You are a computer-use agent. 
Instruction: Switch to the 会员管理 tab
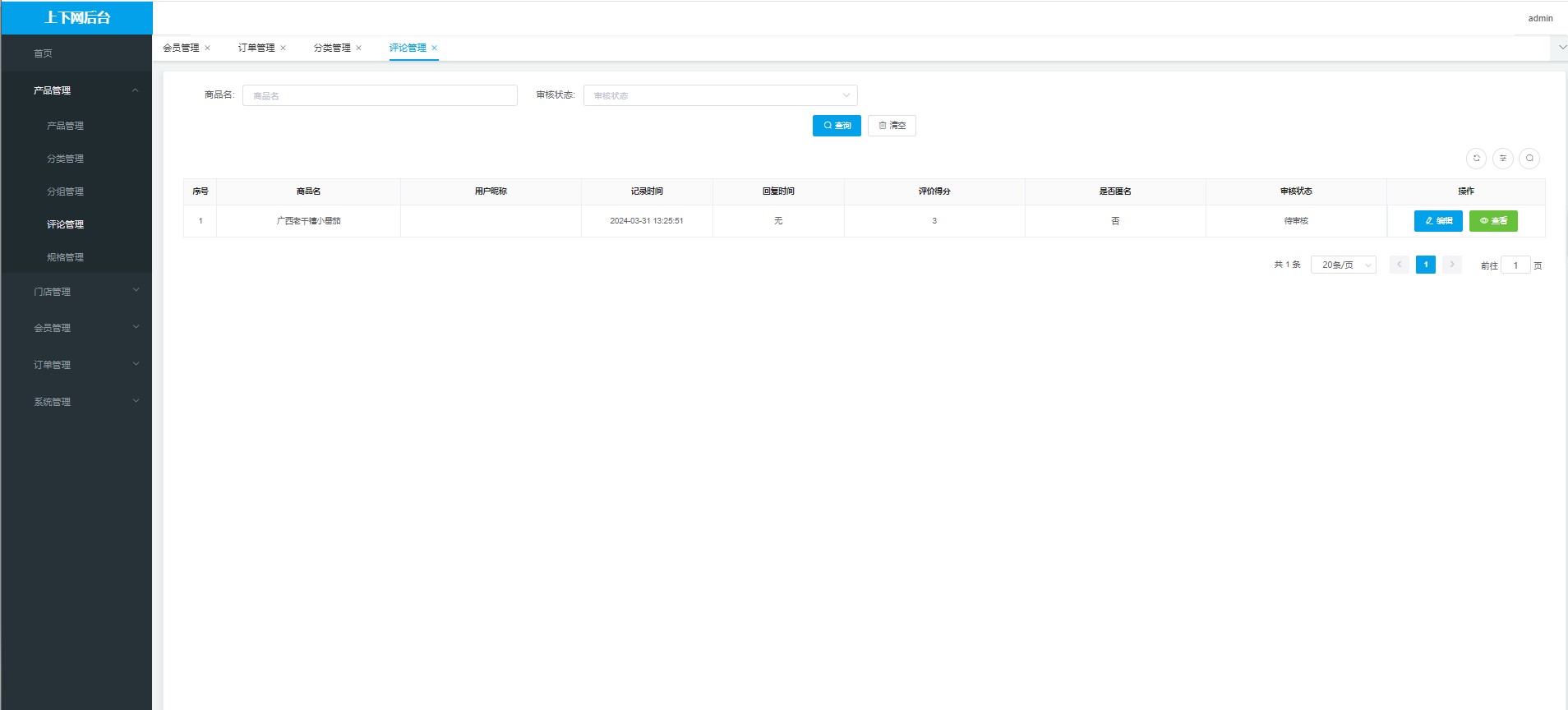(x=181, y=48)
